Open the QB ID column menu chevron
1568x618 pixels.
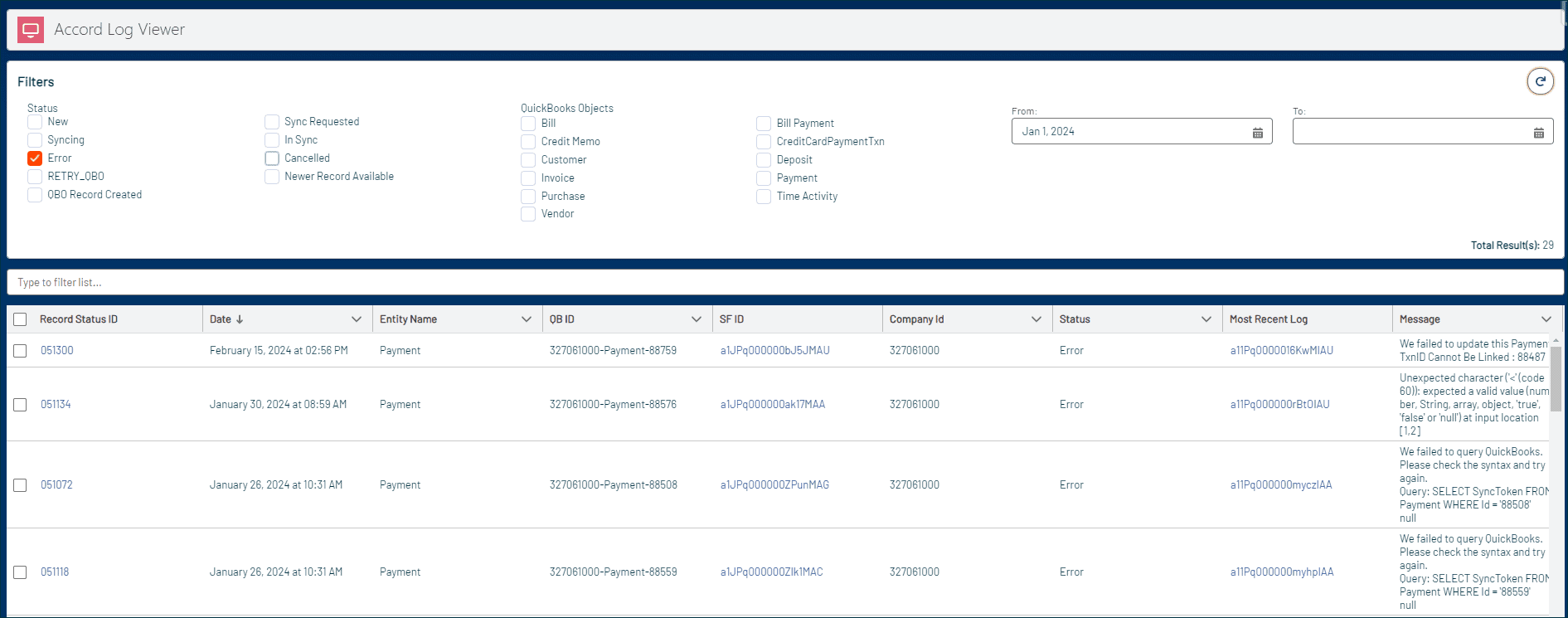click(x=696, y=319)
